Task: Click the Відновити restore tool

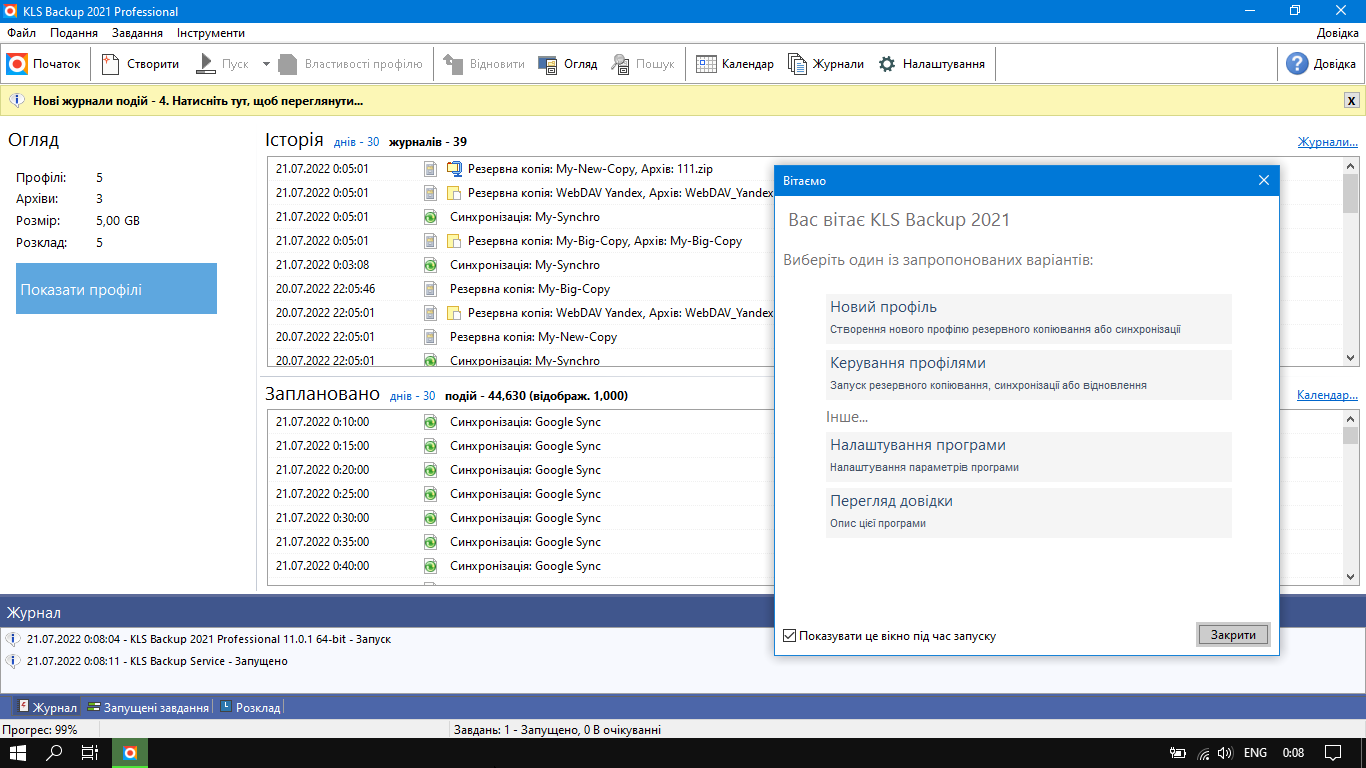Action: tap(483, 64)
